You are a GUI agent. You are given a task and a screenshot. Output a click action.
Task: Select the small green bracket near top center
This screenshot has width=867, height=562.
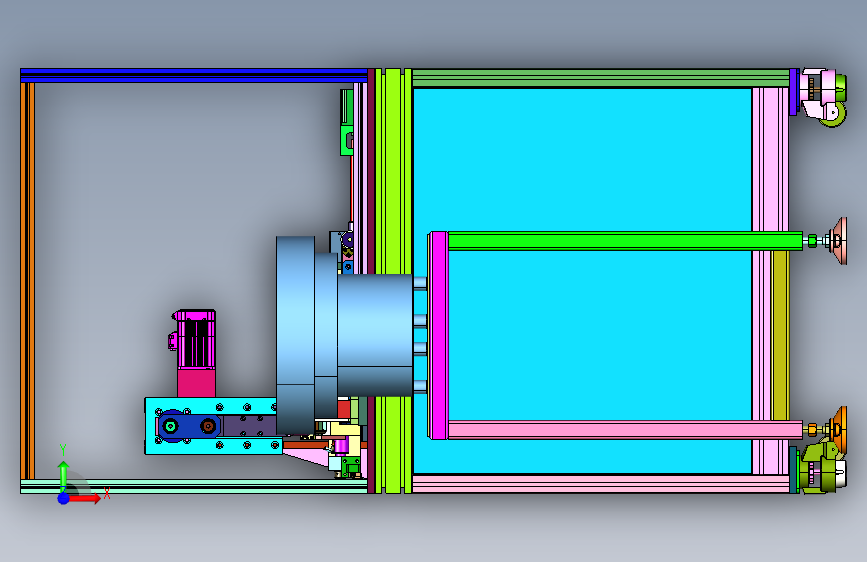[x=347, y=122]
